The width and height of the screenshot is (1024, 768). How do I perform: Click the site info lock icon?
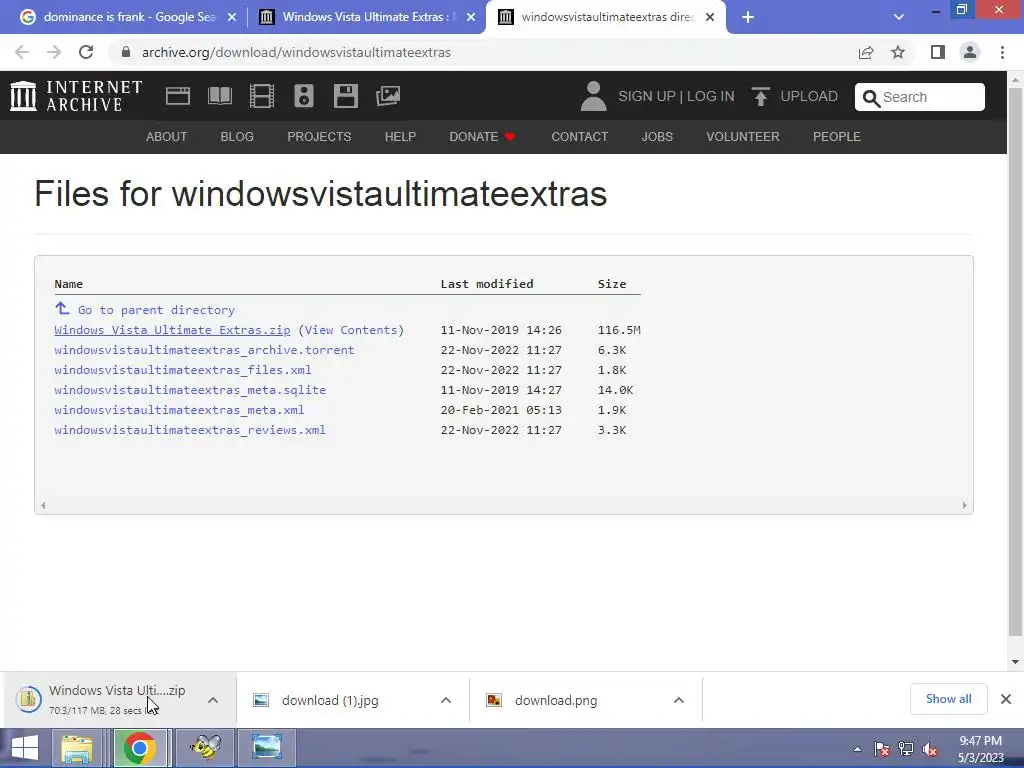[126, 52]
